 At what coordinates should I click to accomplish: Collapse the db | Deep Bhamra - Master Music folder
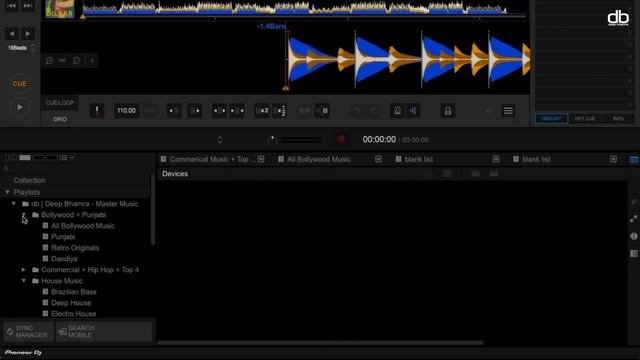14,203
